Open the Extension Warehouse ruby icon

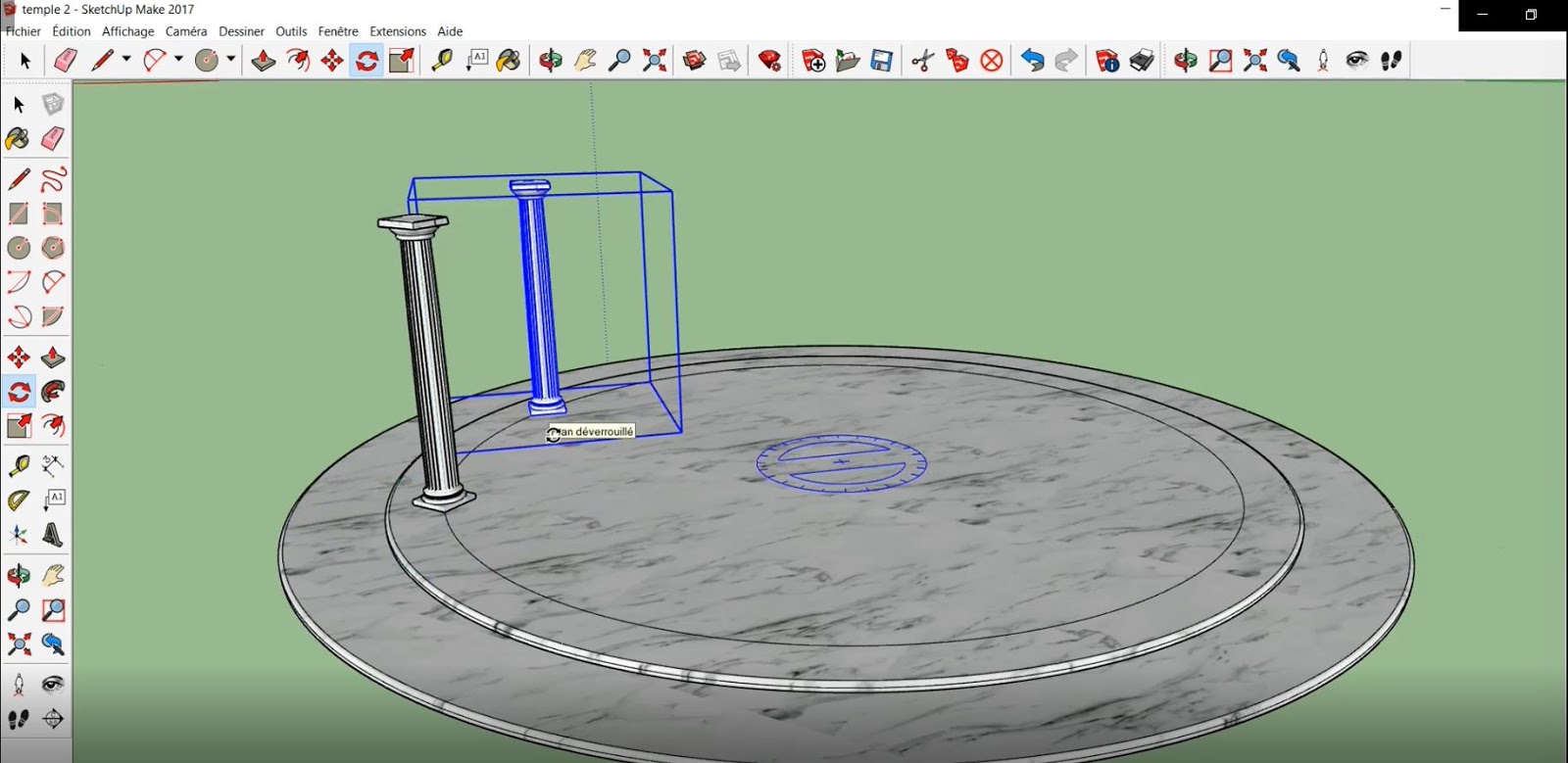click(x=770, y=61)
